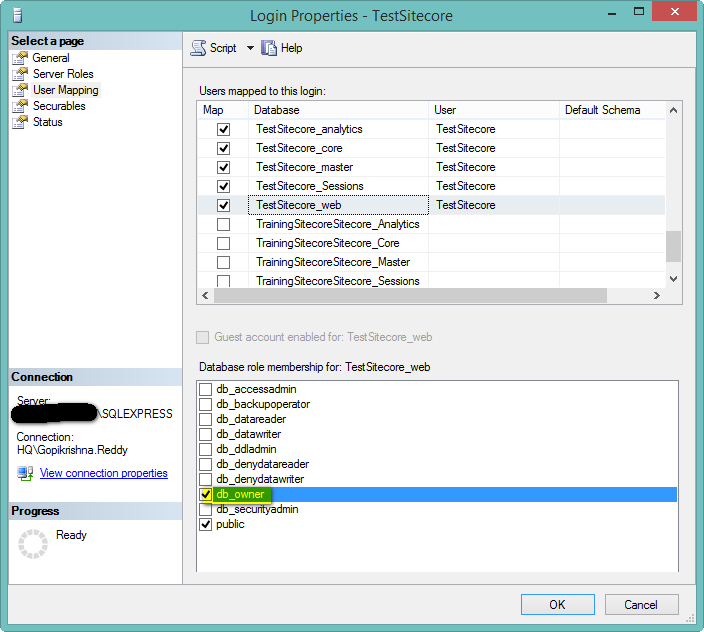This screenshot has height=632, width=704.
Task: Click the Script toolbar icon
Action: point(198,48)
